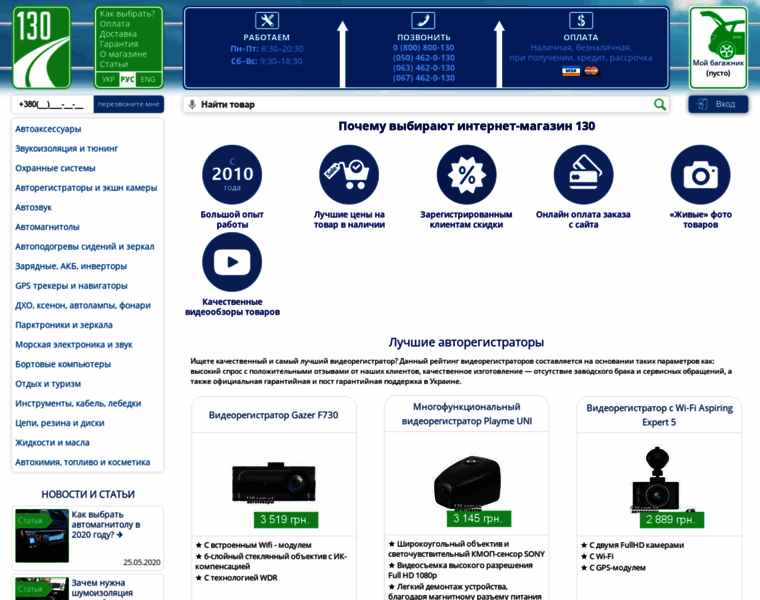
Task: Open Доставка link in header menu
Action: [118, 34]
